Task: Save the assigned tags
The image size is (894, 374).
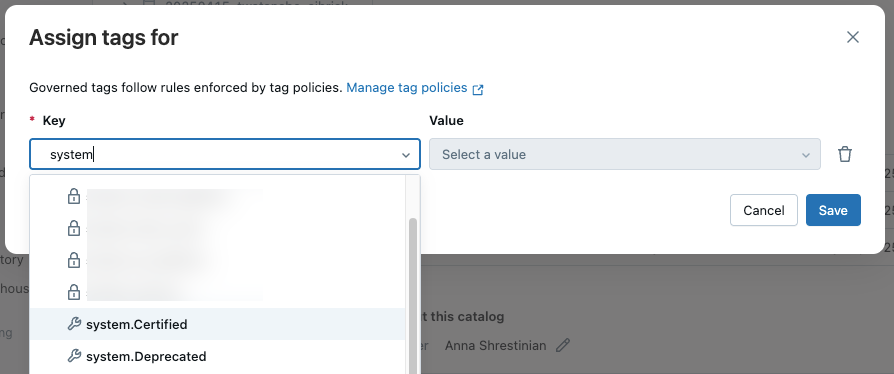Action: click(833, 210)
